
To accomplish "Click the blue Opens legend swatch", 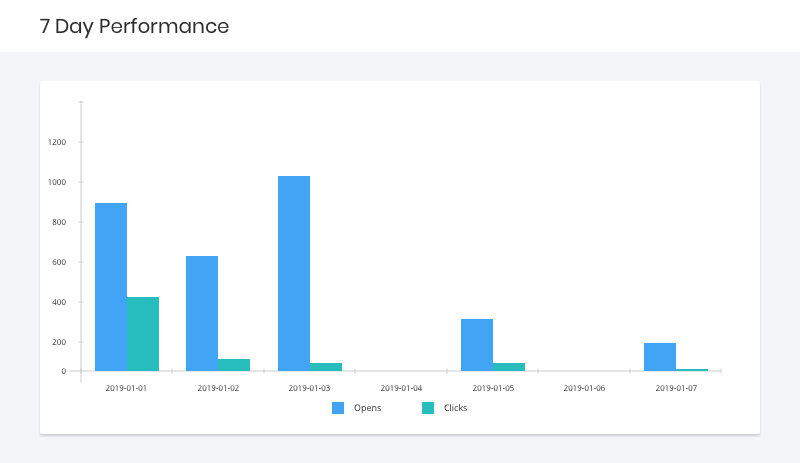I will click(338, 408).
